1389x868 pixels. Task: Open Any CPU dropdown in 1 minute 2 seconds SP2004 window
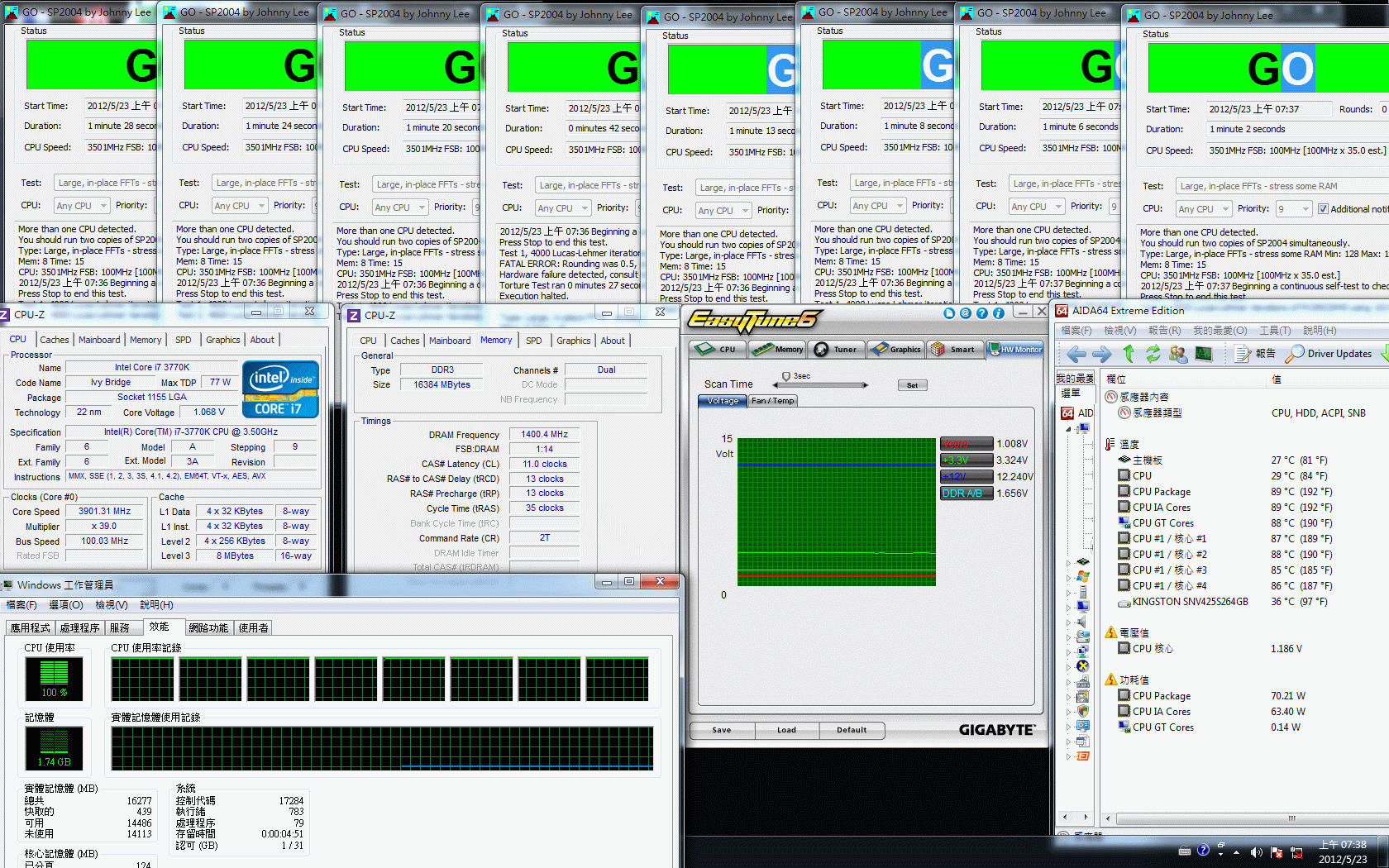[1204, 209]
